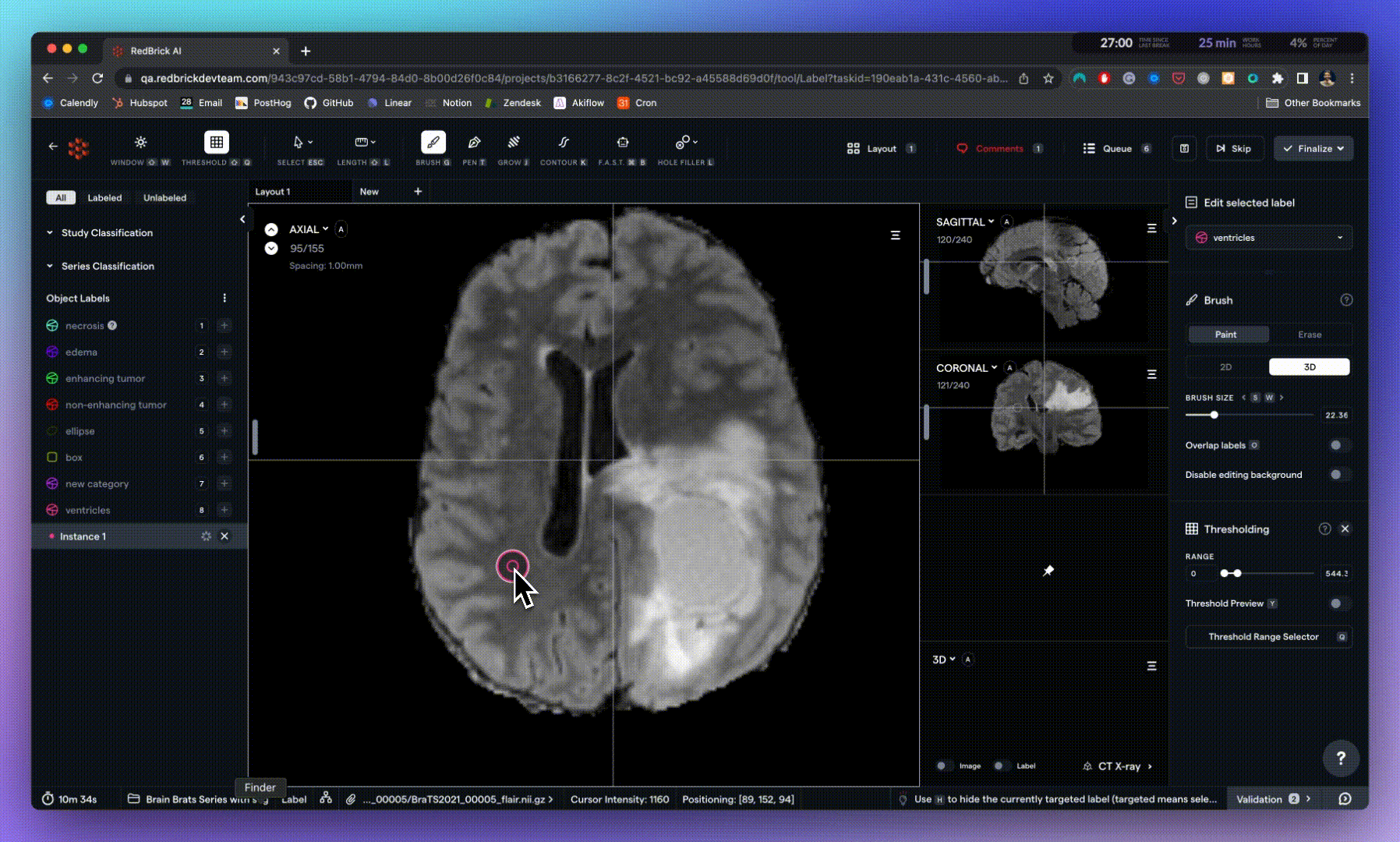Open the SAGITTAL view dropdown
Screen dimensions: 1400x842
[965, 222]
